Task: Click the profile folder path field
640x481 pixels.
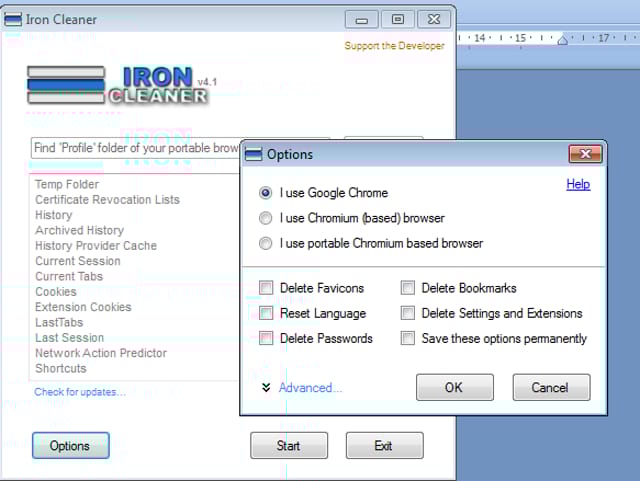Action: point(136,148)
